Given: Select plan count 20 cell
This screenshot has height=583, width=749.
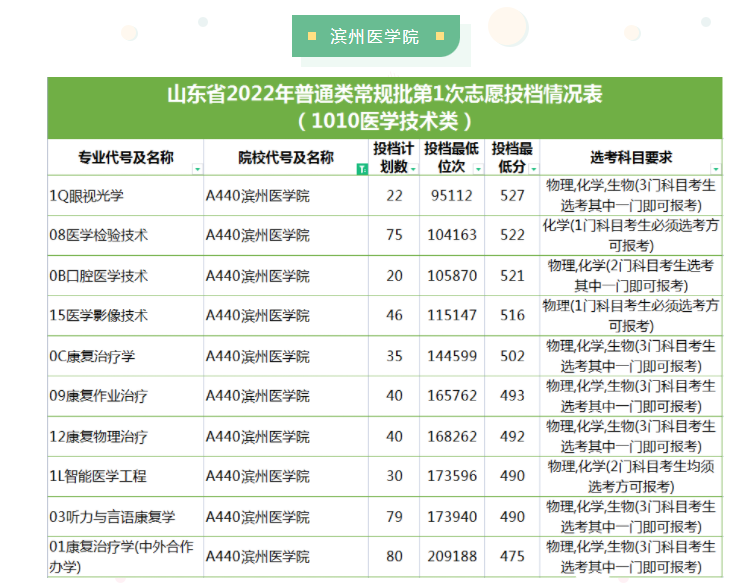Looking at the screenshot, I should tap(394, 276).
